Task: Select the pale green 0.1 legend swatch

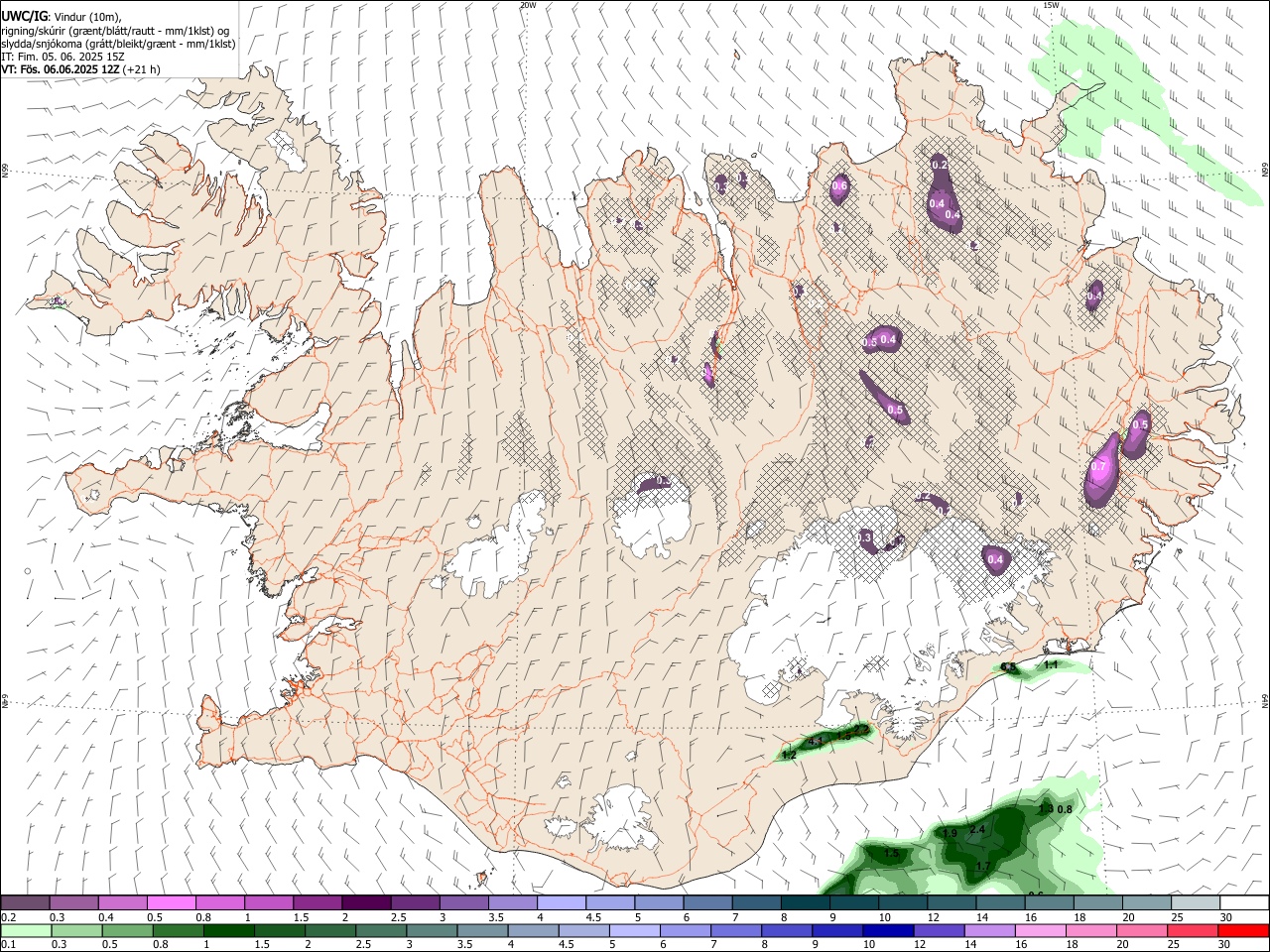Action: coord(25,930)
